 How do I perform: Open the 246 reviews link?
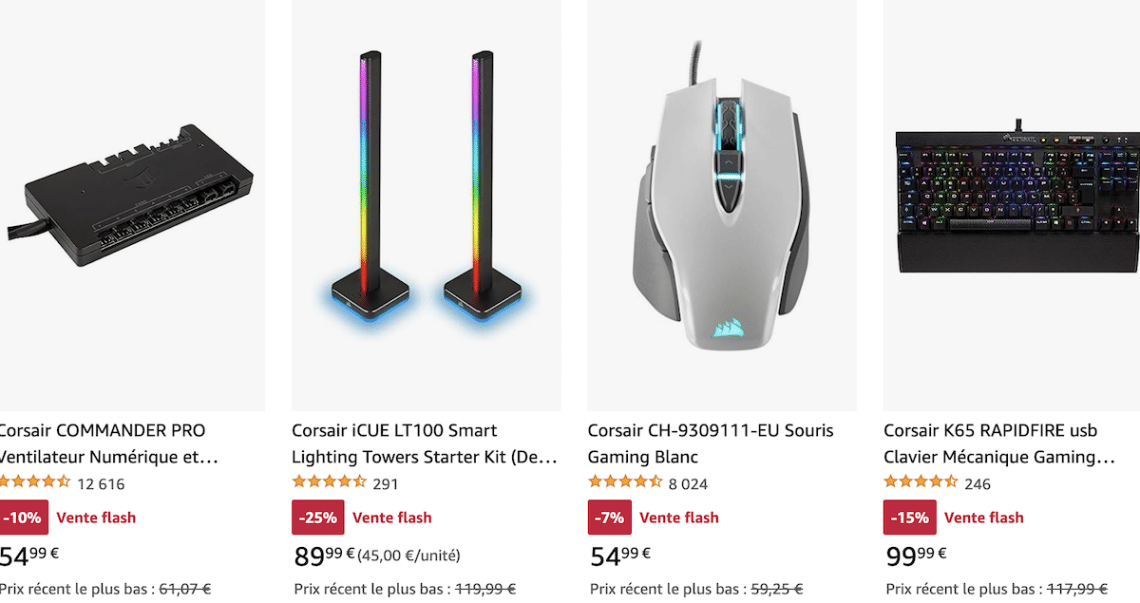(978, 484)
